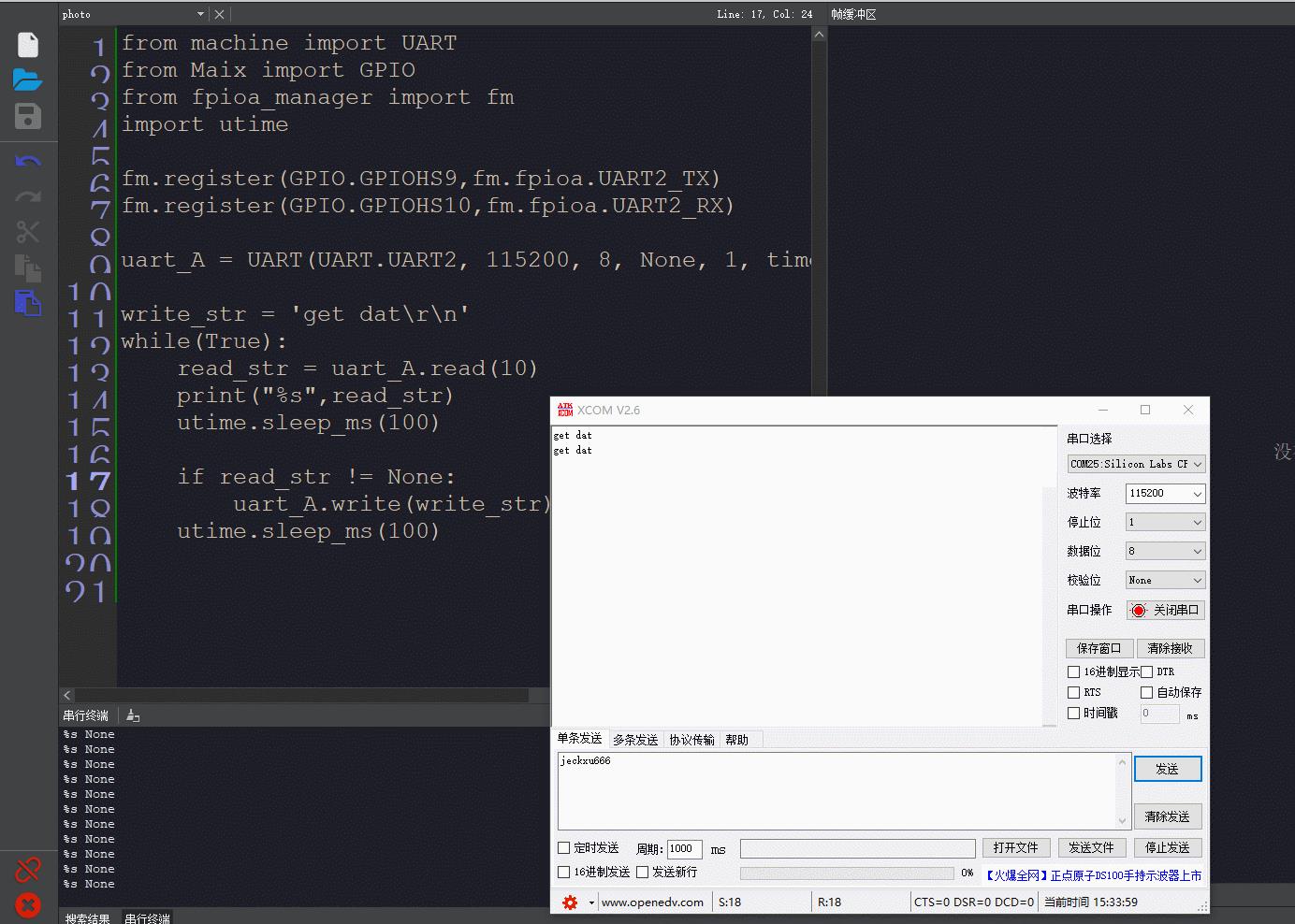Click the XCOM window resize grip
Screen dimensions: 1295x924
tap(1203, 906)
